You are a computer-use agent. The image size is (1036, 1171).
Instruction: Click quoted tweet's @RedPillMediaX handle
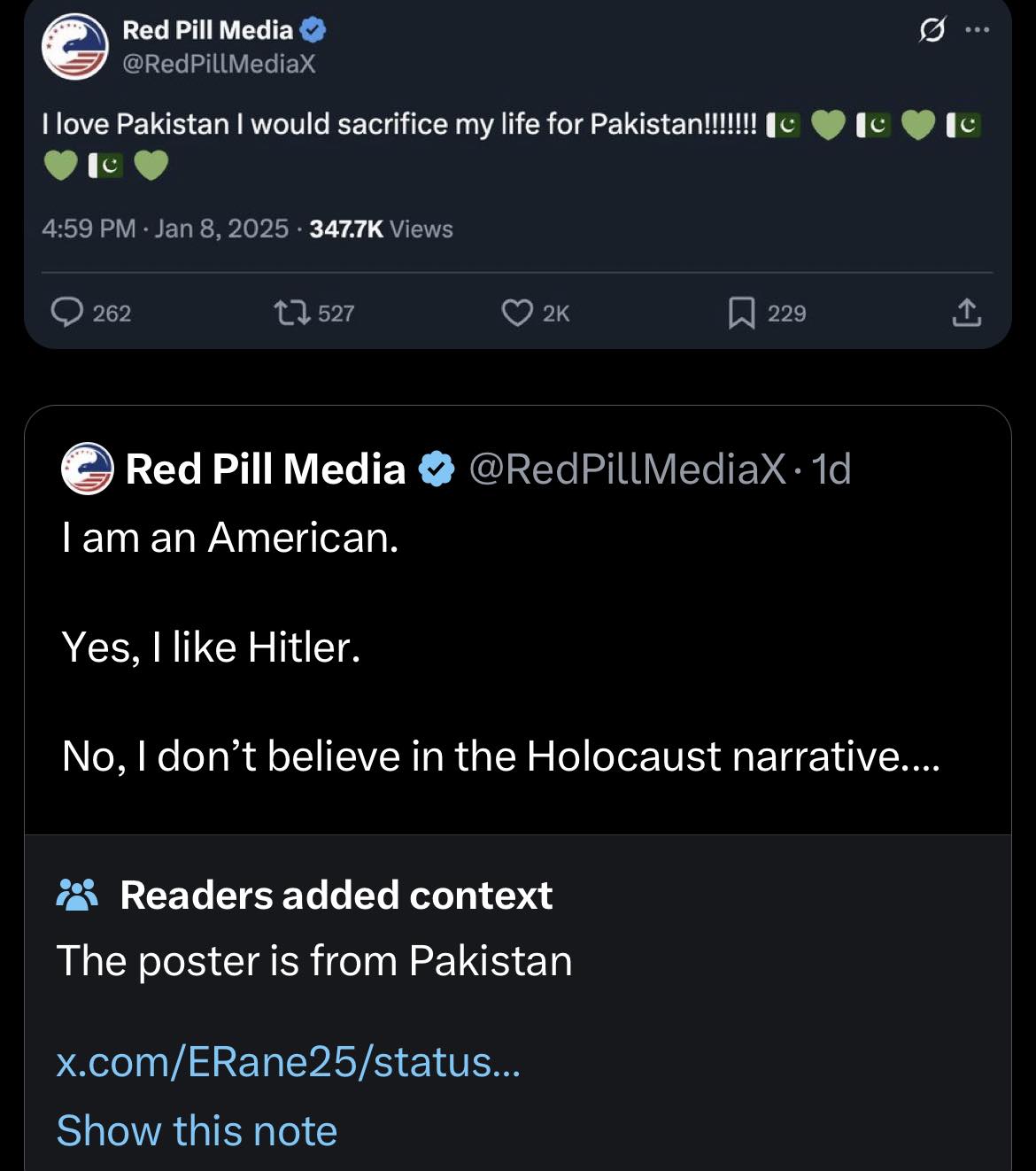[x=626, y=469]
